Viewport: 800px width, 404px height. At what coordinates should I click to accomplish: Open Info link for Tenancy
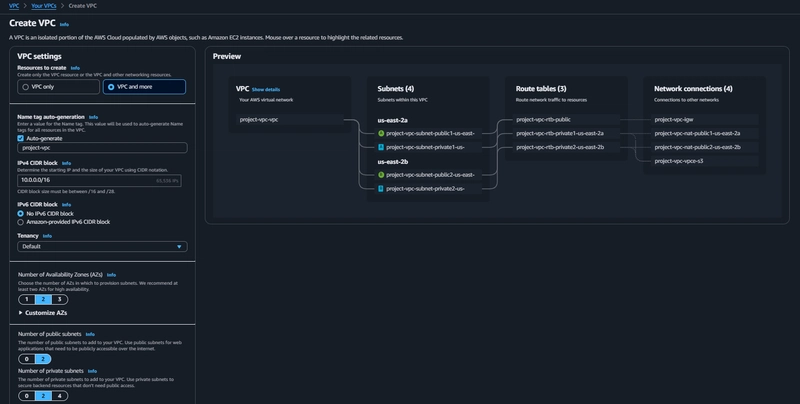47,236
